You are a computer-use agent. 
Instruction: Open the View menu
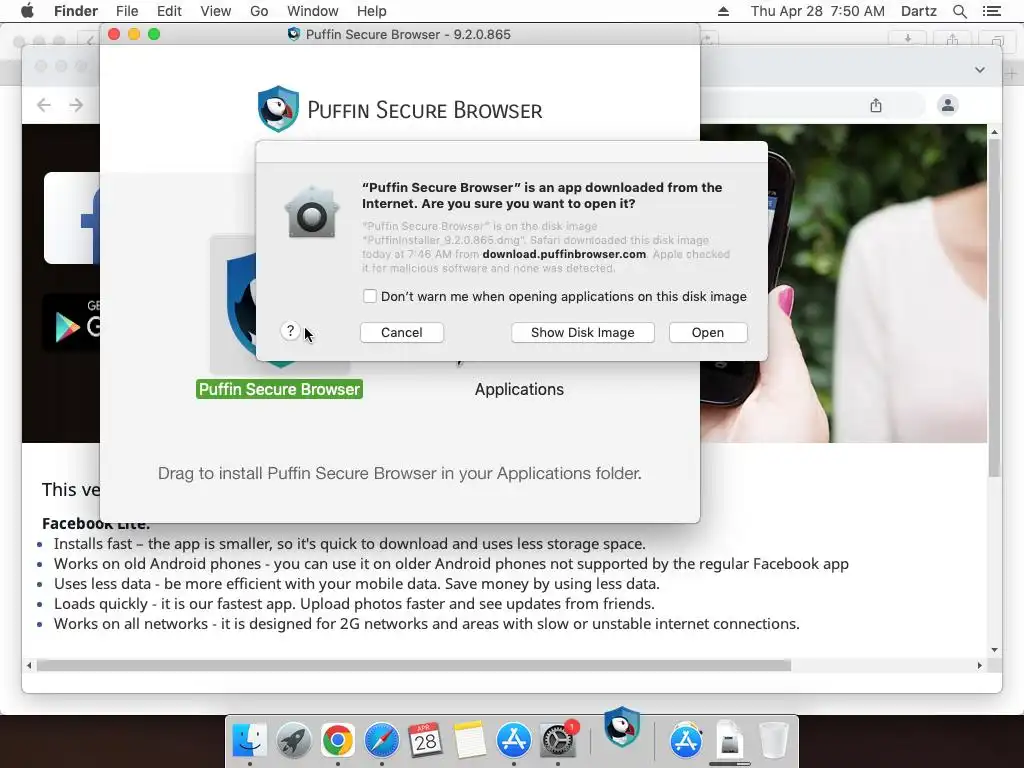[216, 11]
